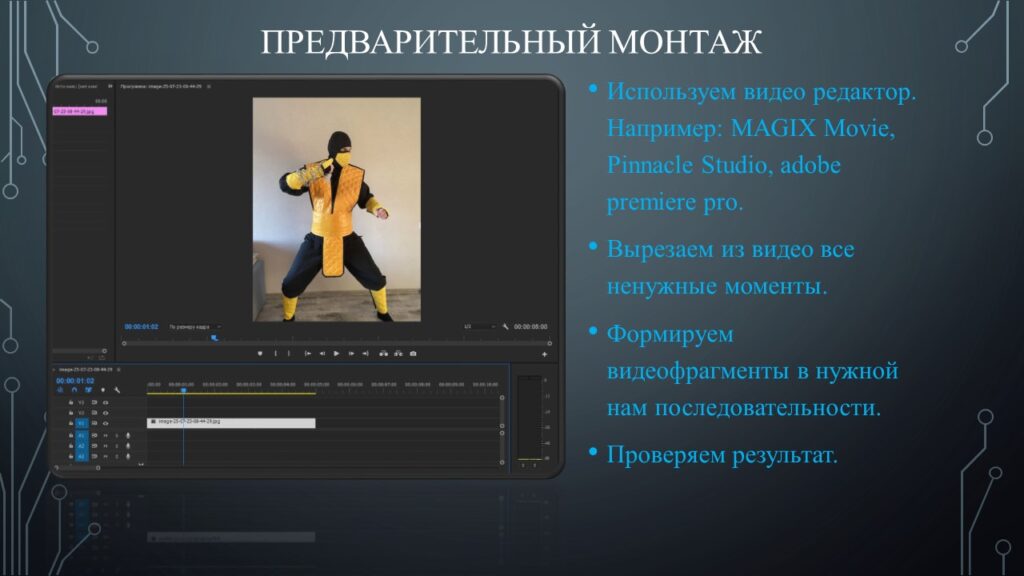The width and height of the screenshot is (1024, 576).
Task: Mark In point in program monitor
Action: (275, 353)
